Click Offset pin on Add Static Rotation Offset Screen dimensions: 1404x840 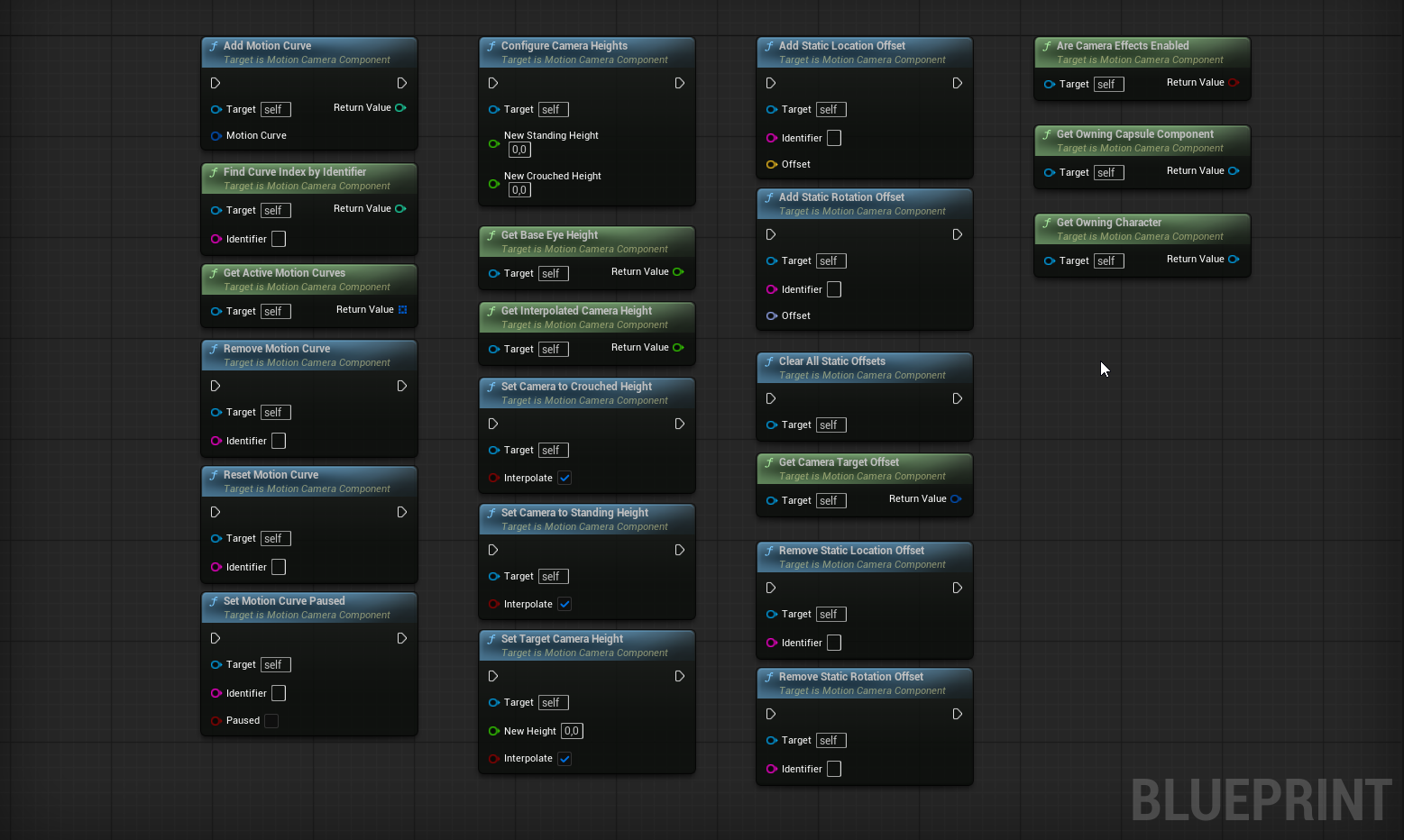pyautogui.click(x=772, y=315)
